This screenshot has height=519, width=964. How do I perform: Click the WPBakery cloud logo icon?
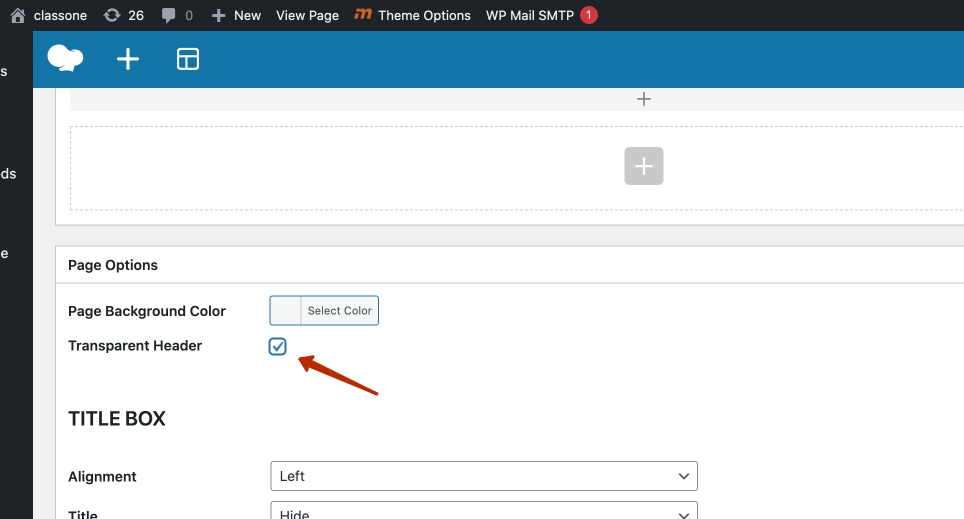click(65, 59)
